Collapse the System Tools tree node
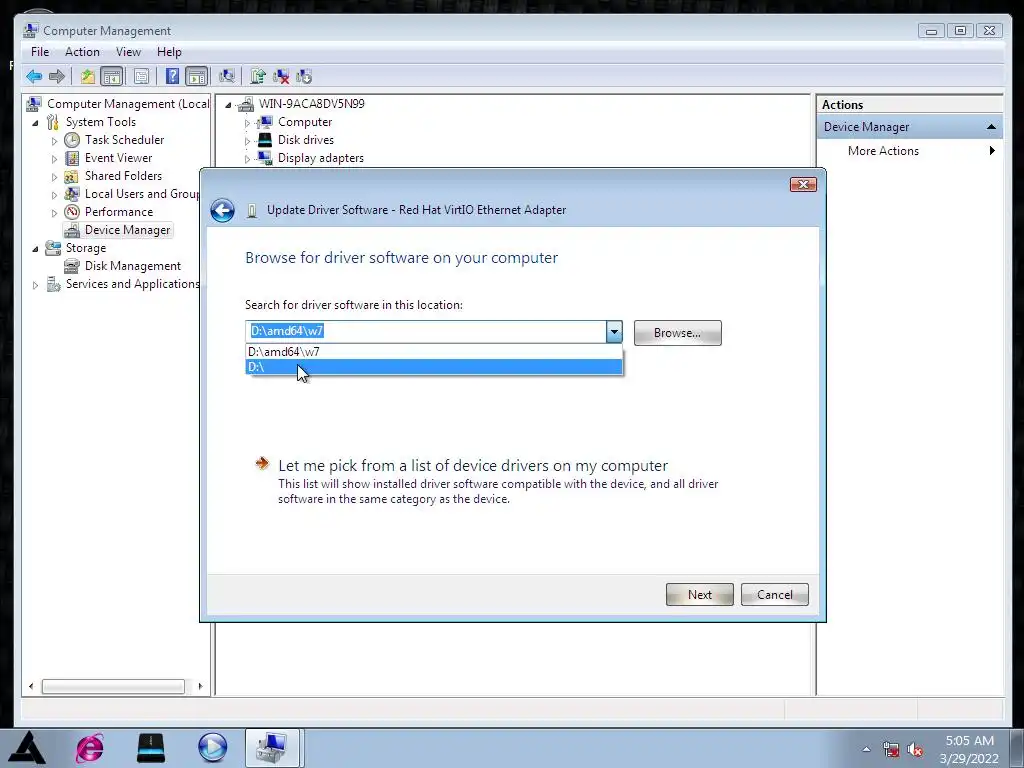 click(x=35, y=123)
